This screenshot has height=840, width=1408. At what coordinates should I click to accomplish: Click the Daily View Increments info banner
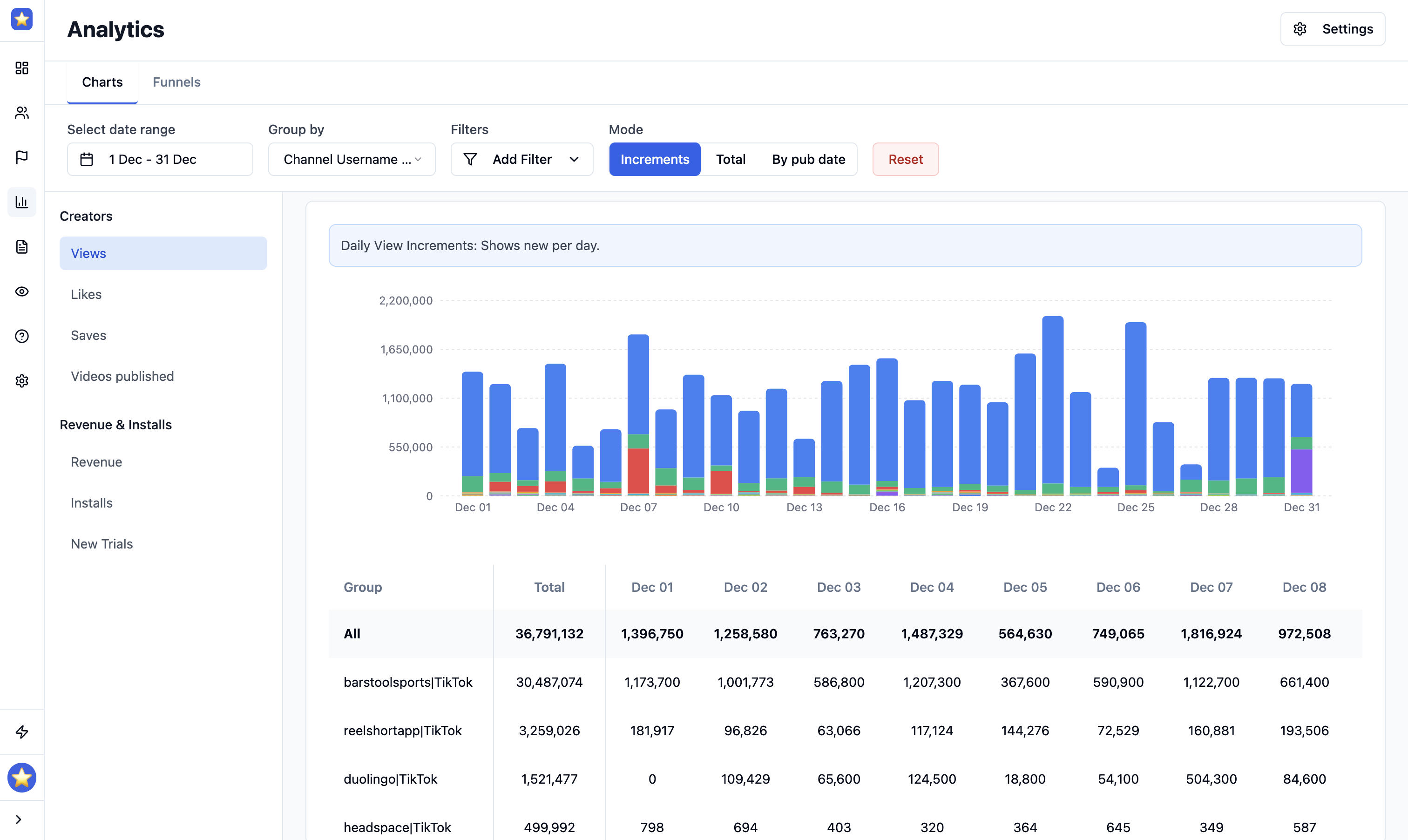[845, 246]
